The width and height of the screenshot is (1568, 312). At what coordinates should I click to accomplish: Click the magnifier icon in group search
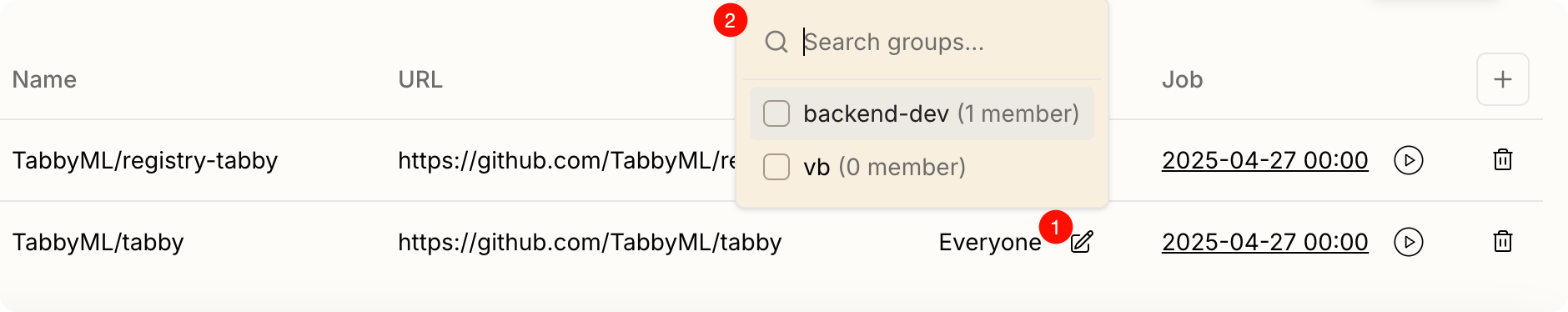776,42
